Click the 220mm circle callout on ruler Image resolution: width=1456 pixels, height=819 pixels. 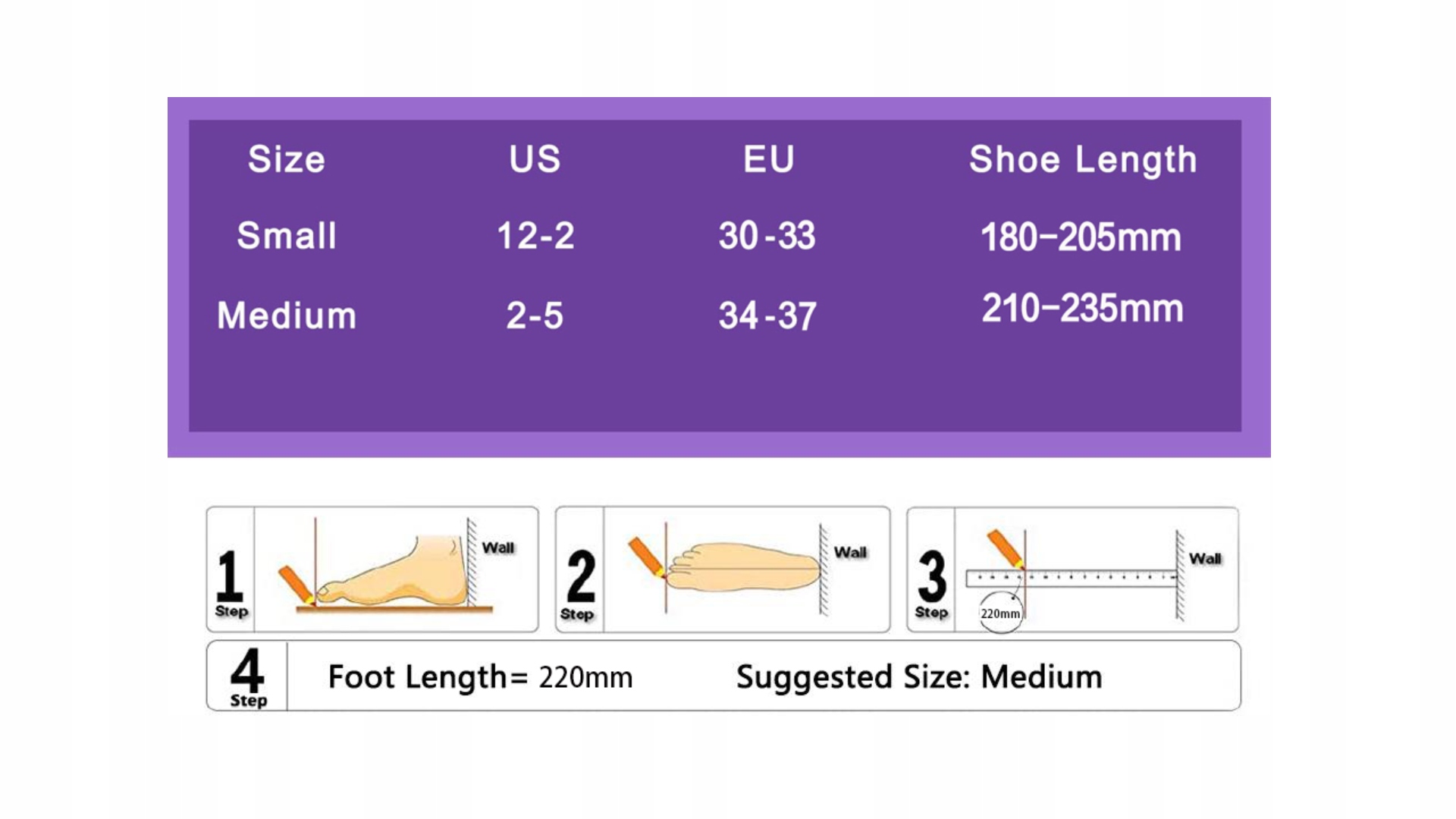pos(1000,613)
